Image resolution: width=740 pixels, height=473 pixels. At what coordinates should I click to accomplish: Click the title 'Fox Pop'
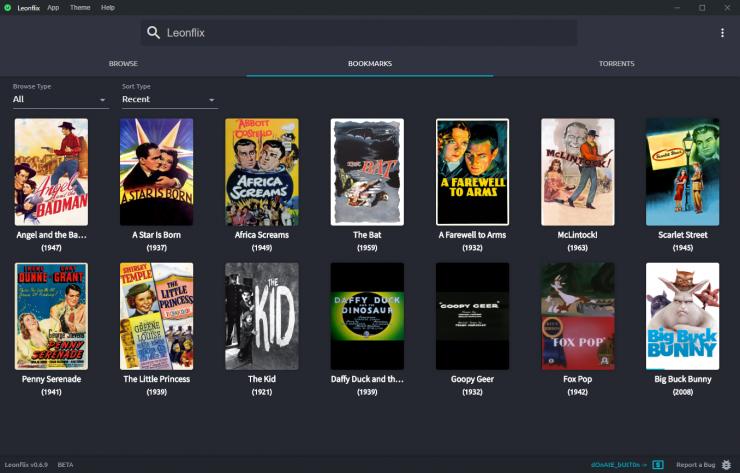click(x=578, y=379)
